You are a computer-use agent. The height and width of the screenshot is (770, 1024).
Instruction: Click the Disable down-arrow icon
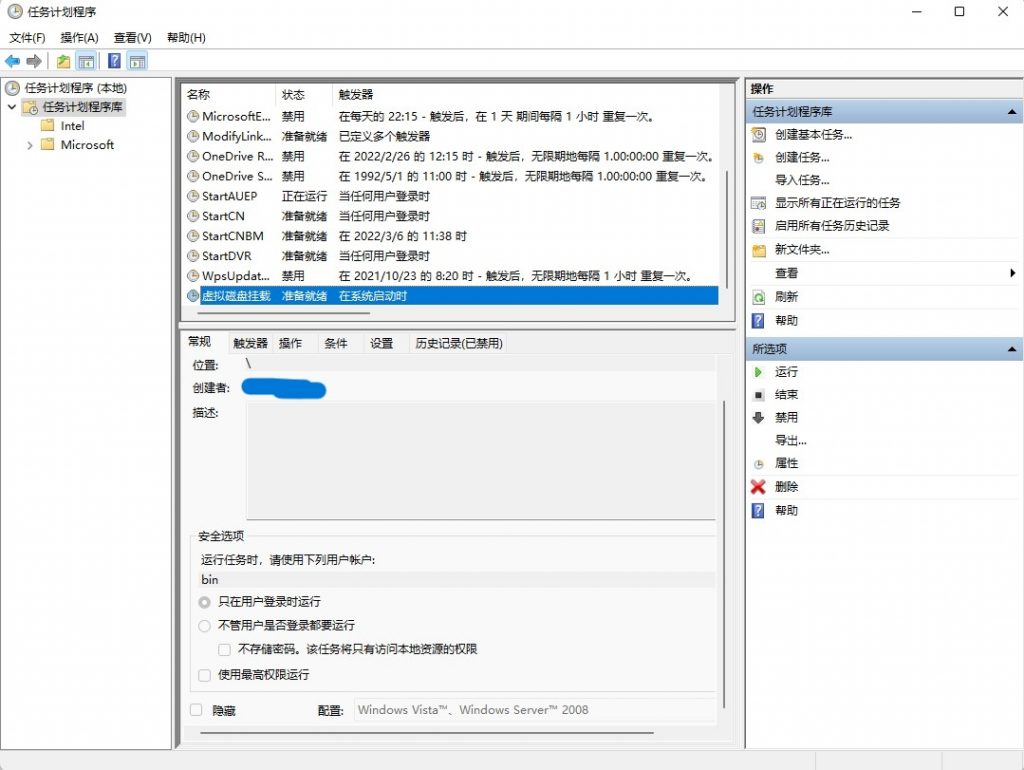coord(758,418)
